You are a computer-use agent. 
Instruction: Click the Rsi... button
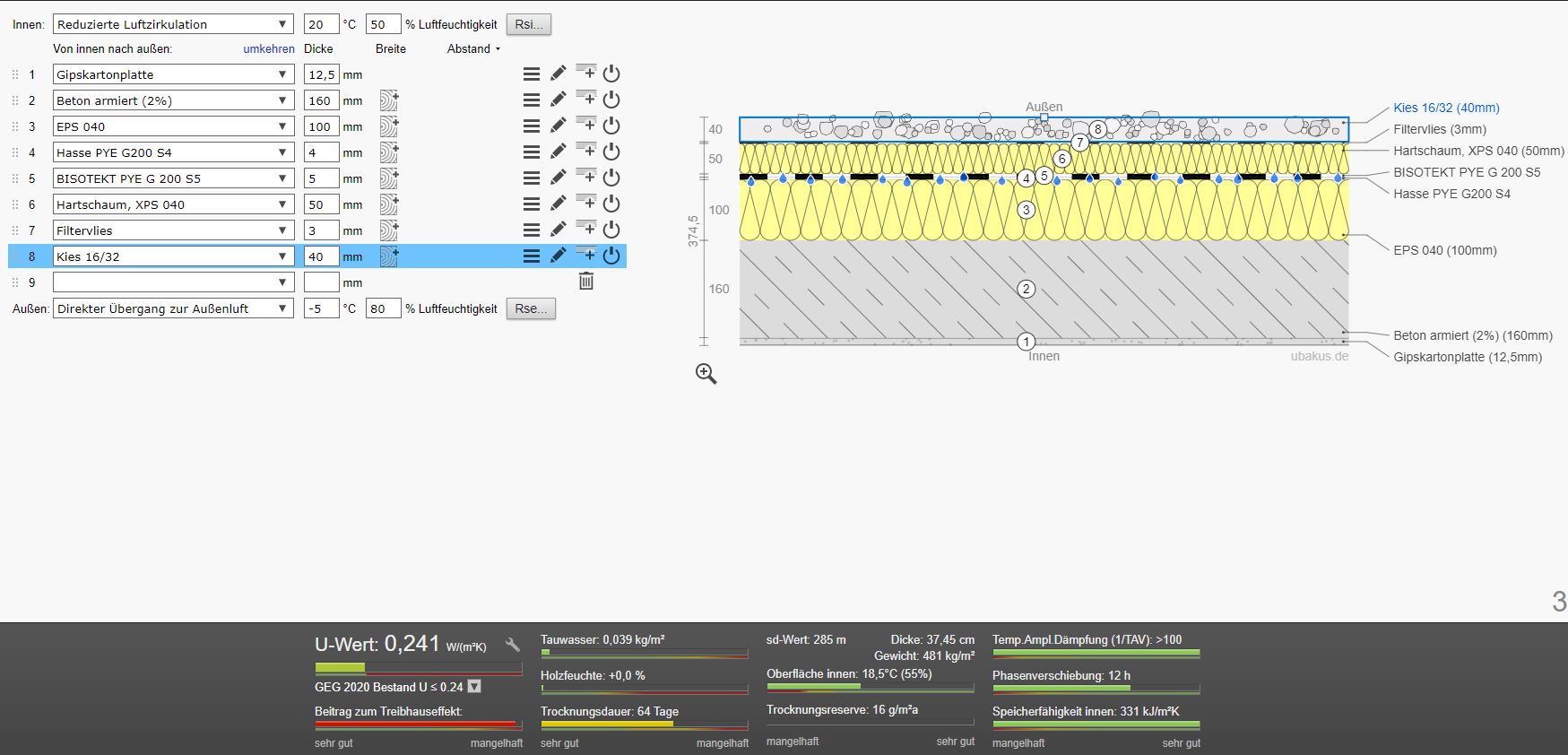[x=528, y=24]
